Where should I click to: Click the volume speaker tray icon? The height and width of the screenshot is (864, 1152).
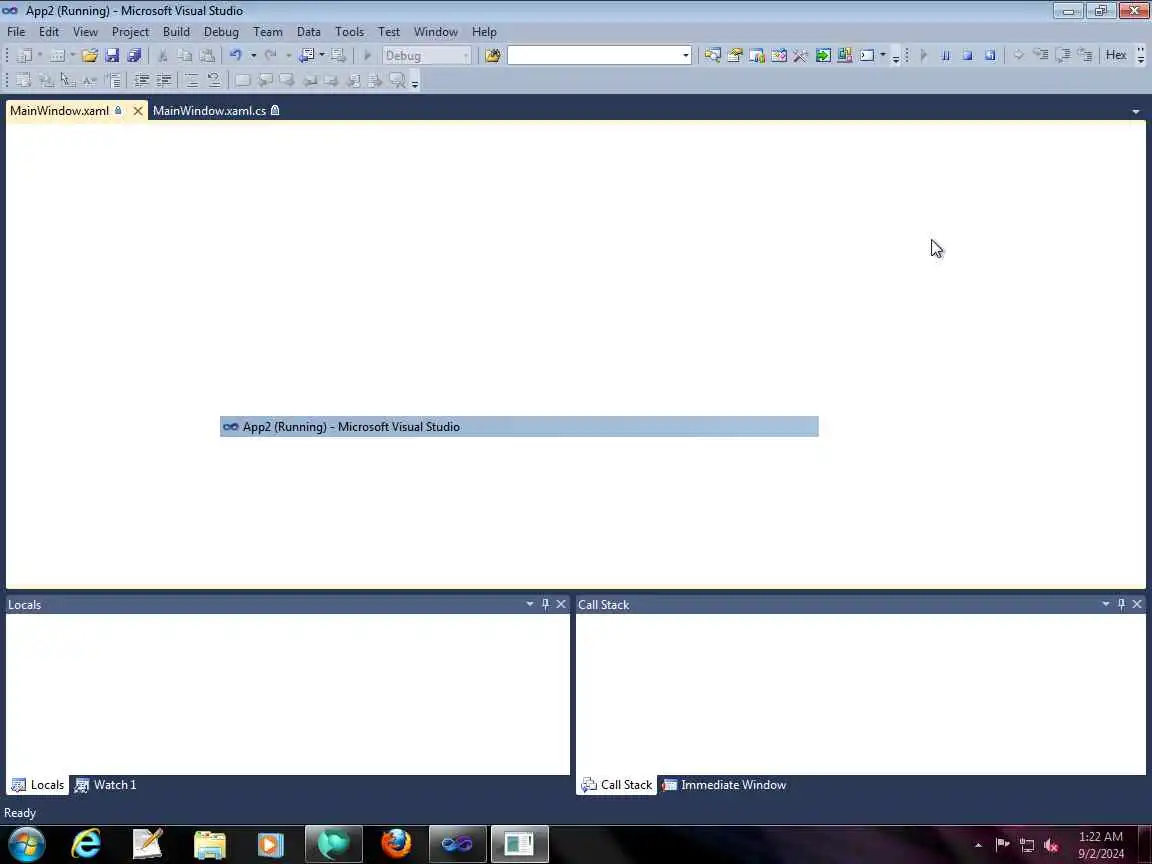[1051, 846]
